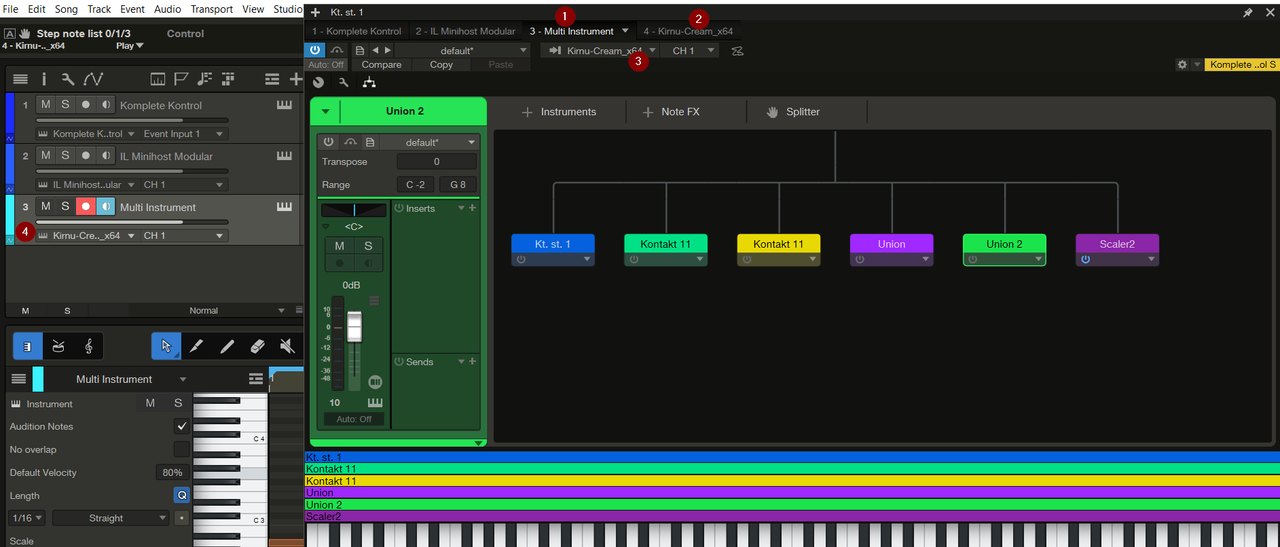The width and height of the screenshot is (1280, 547).
Task: Switch to score view treble clef icon
Action: (89, 346)
